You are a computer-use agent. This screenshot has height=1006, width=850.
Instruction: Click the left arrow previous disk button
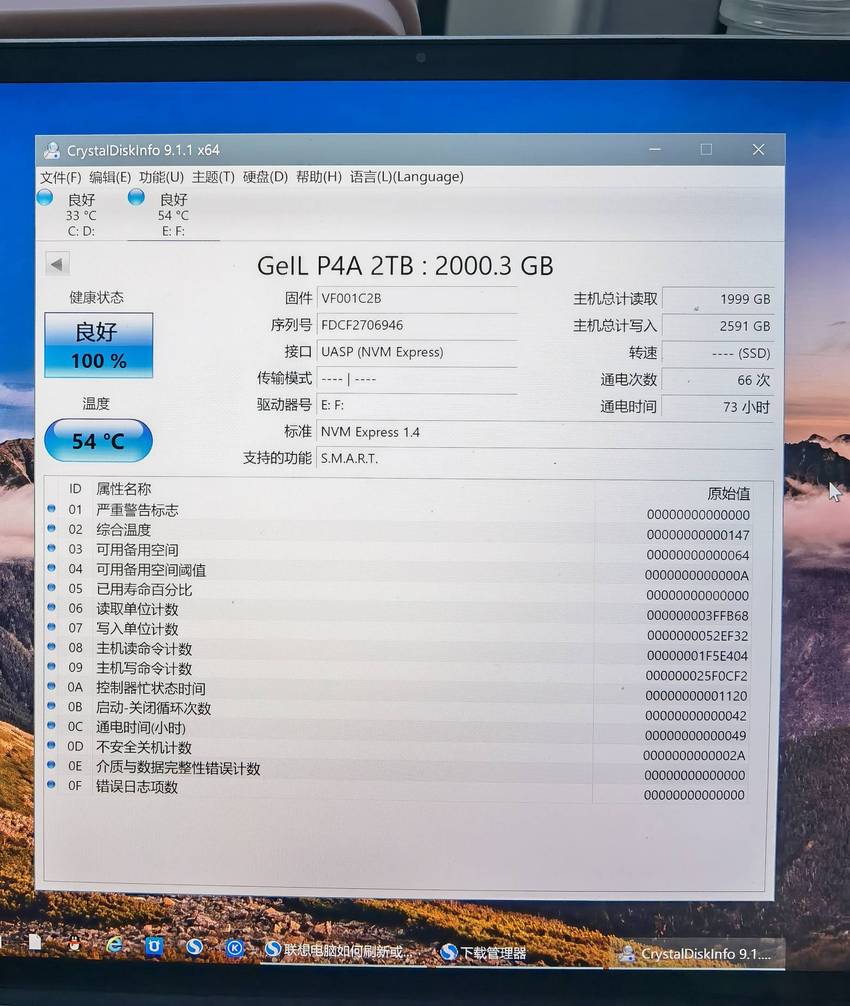tap(58, 264)
